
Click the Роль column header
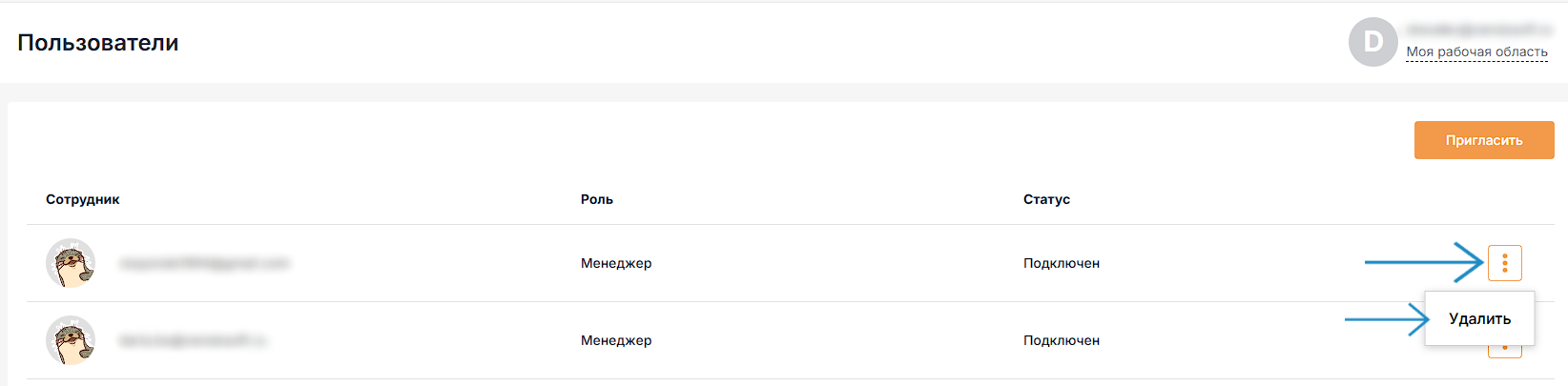point(597,199)
